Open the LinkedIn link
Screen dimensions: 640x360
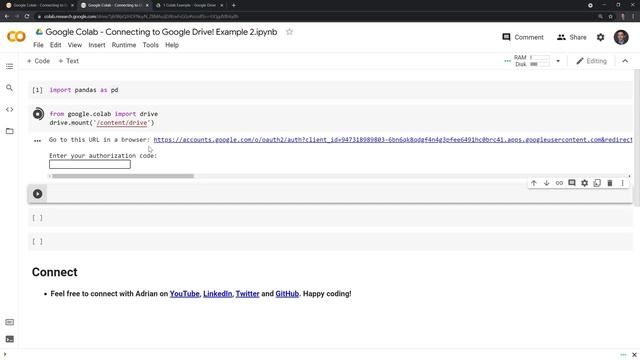click(218, 293)
